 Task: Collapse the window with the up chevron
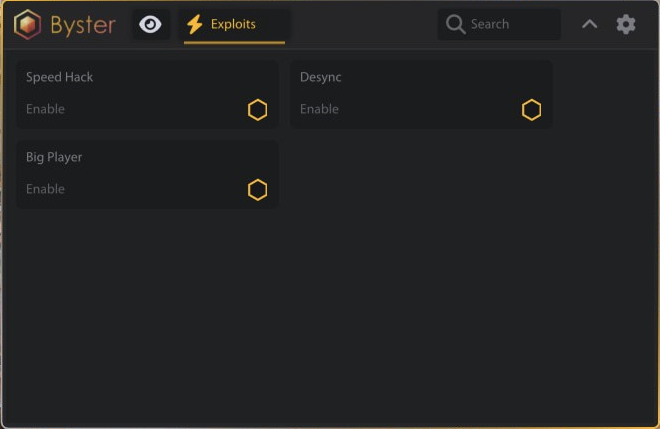click(590, 24)
